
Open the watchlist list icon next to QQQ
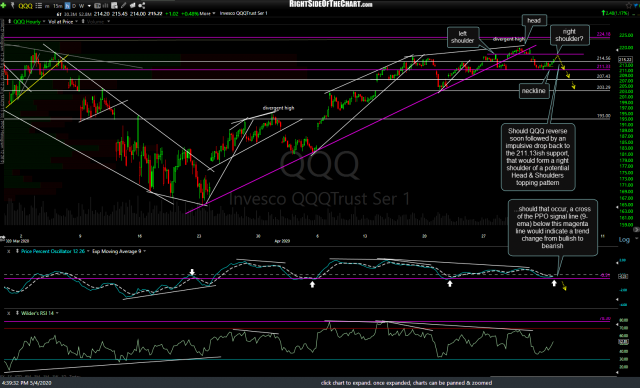tap(39, 6)
